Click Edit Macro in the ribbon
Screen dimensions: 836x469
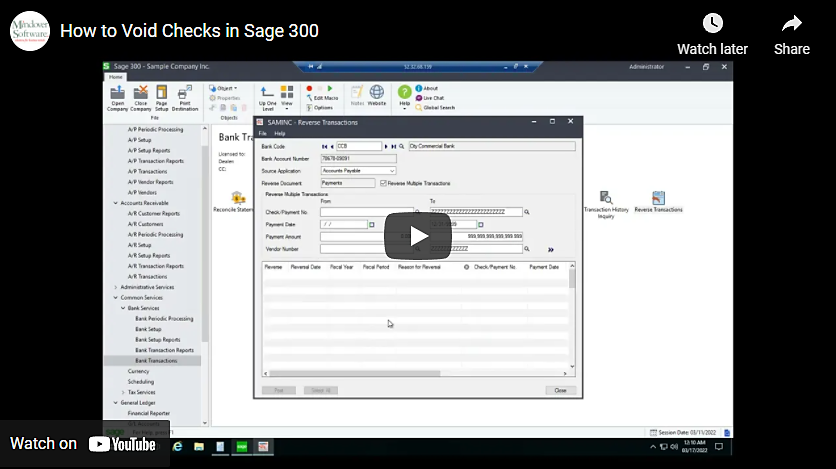(x=323, y=98)
